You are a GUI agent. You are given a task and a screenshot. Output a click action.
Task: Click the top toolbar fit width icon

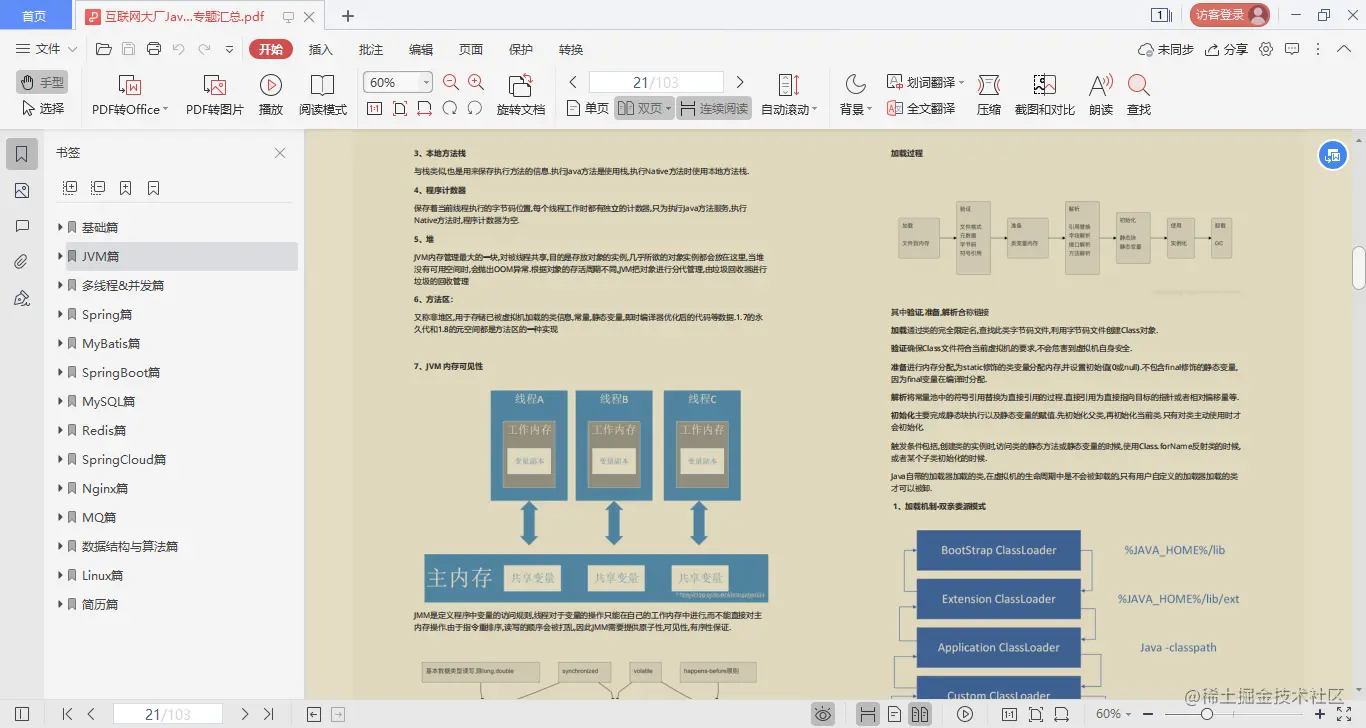[425, 108]
